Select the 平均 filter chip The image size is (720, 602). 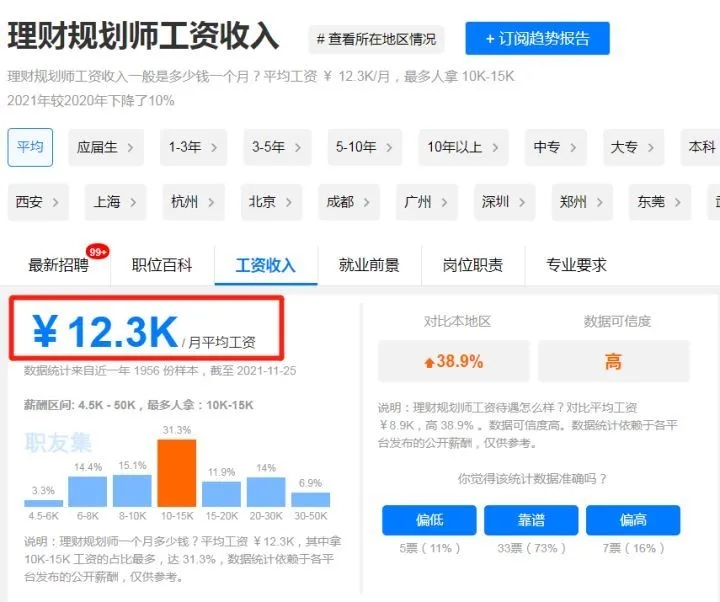[x=30, y=147]
